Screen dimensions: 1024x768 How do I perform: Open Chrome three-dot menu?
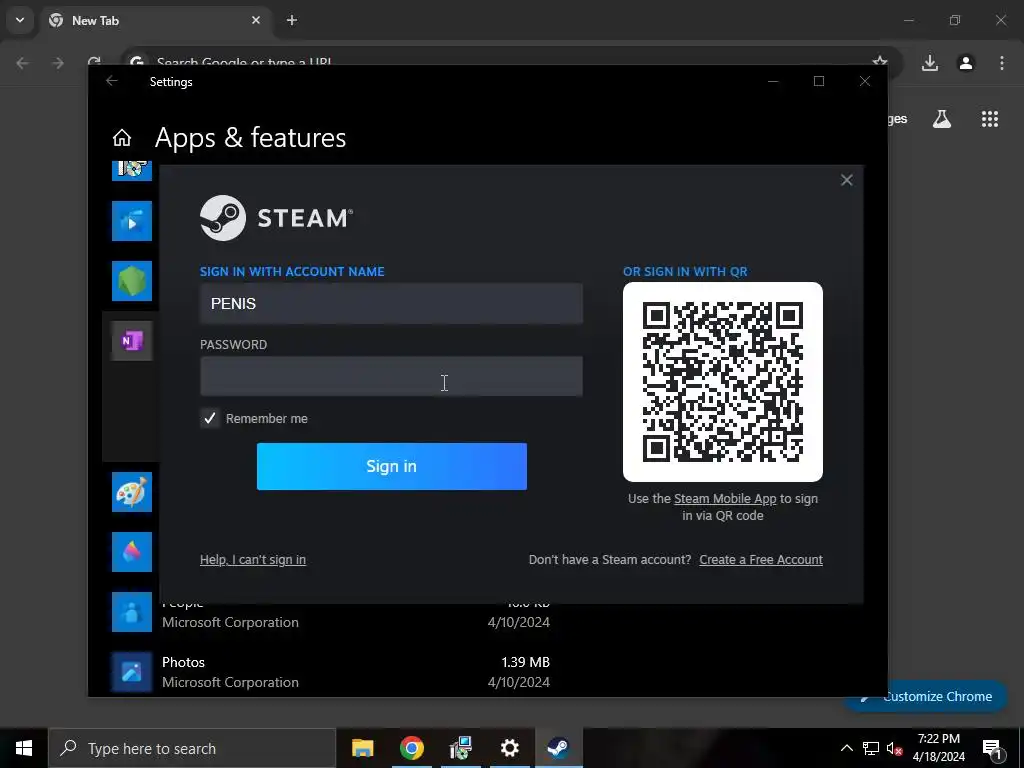(x=1002, y=63)
